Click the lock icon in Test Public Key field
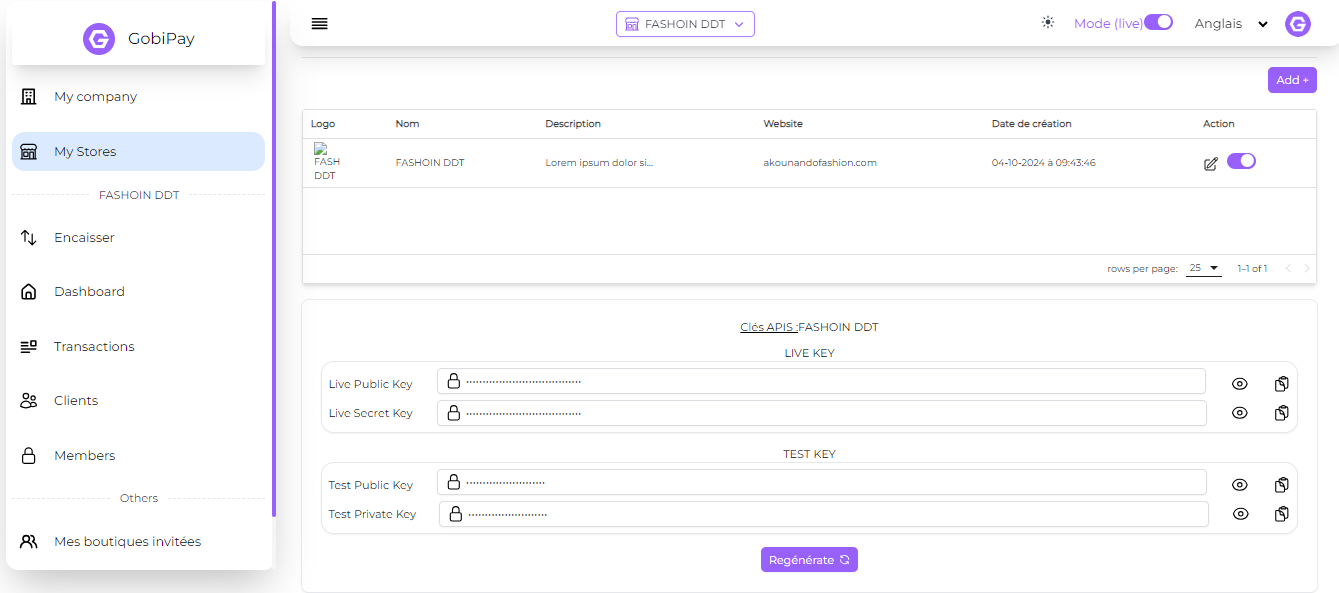The height and width of the screenshot is (593, 1339). pos(453,482)
